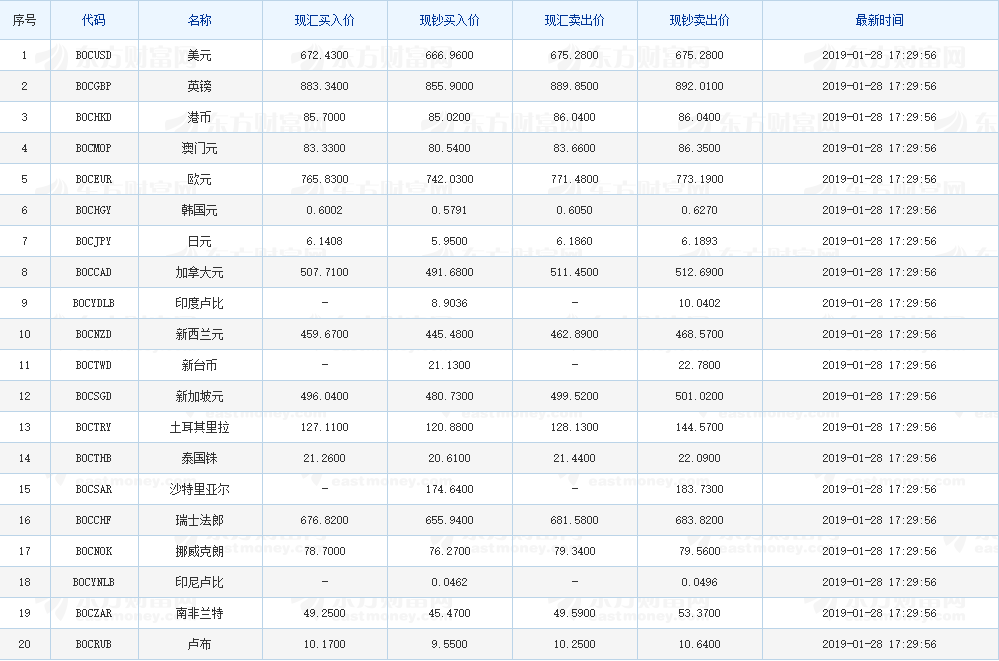Click the 代码 column header
Screen dimensions: 999x661
[x=94, y=20]
